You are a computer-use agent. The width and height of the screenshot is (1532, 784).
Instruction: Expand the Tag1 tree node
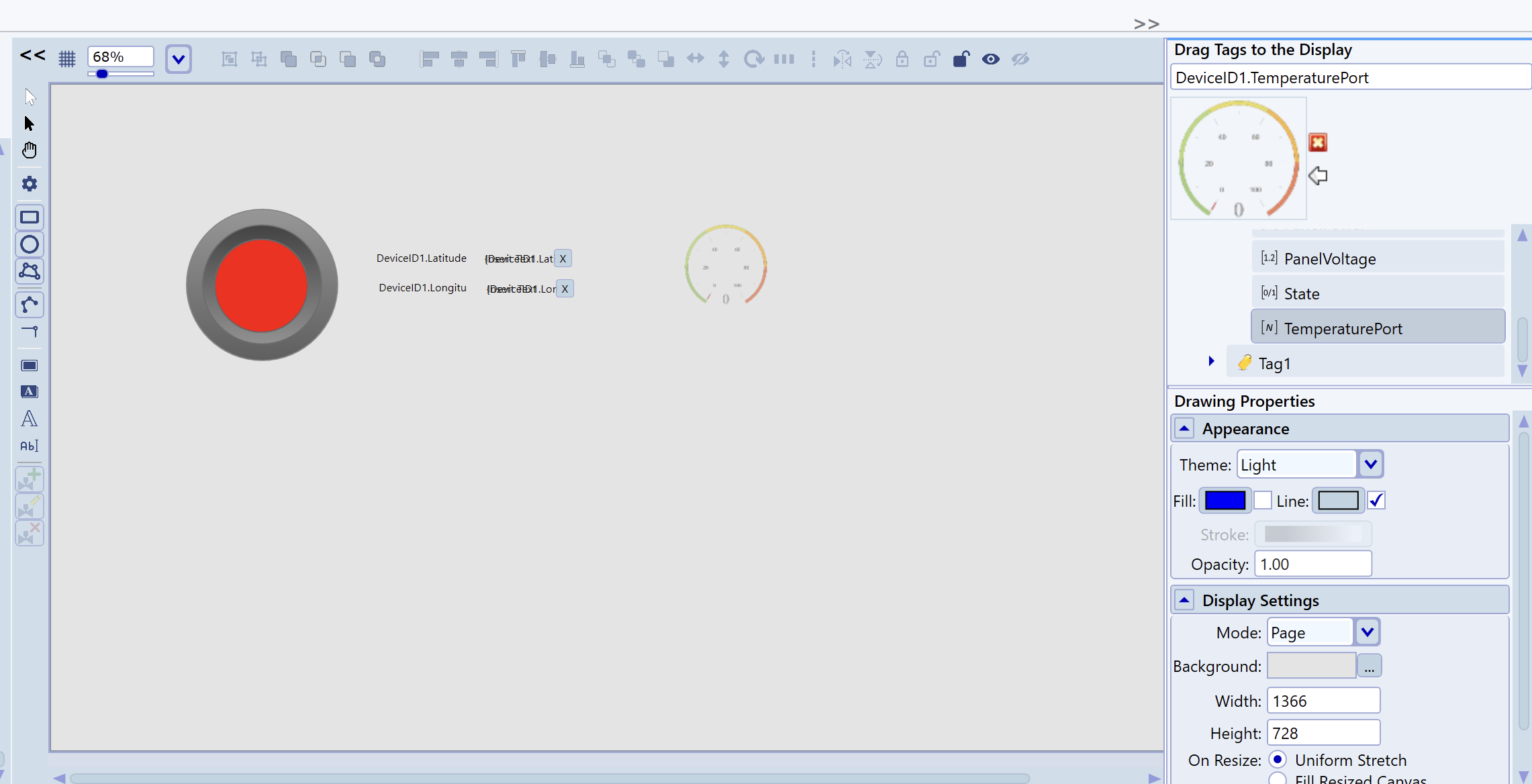1211,361
